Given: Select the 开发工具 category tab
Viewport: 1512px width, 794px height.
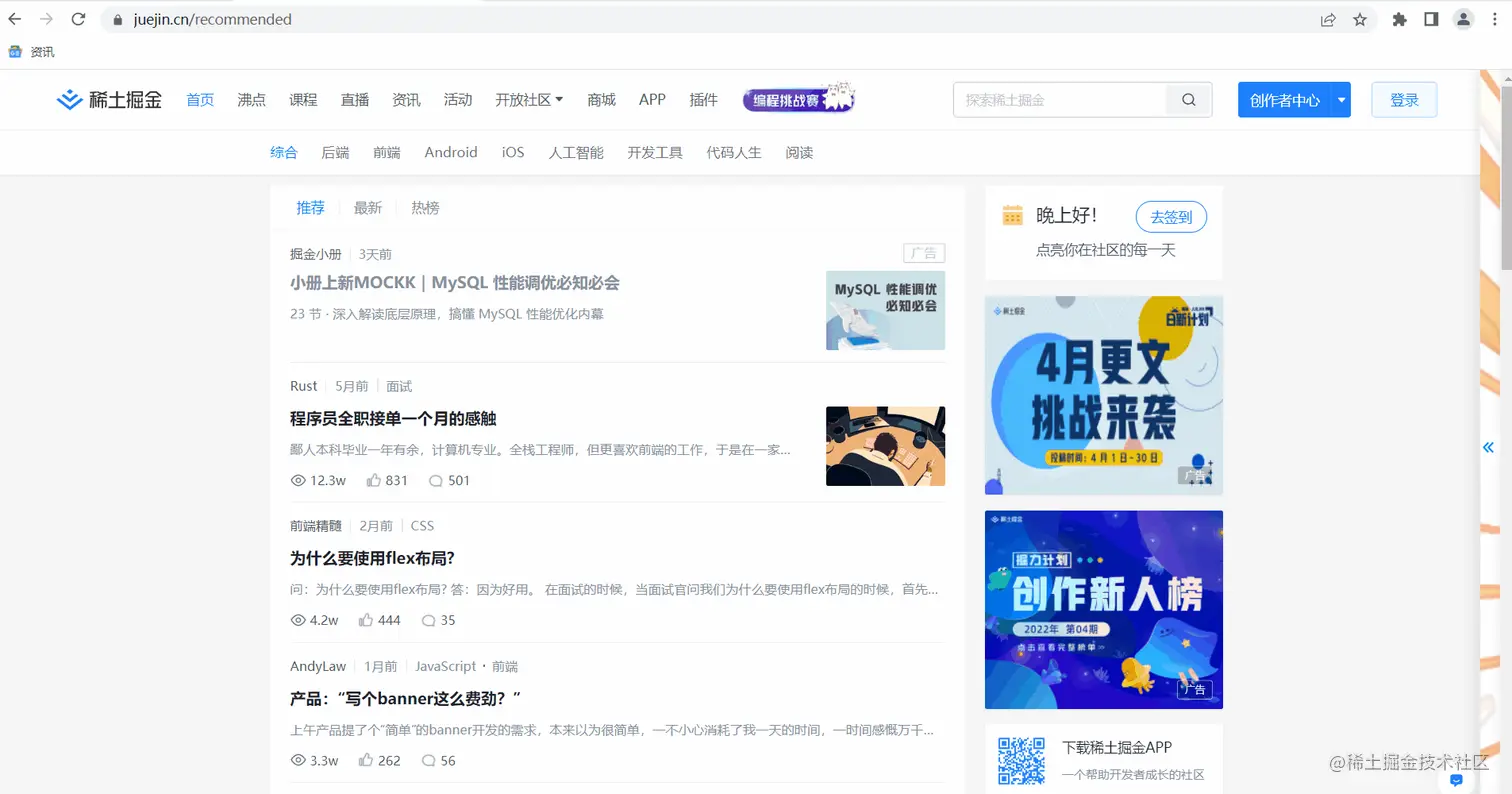Looking at the screenshot, I should 655,152.
